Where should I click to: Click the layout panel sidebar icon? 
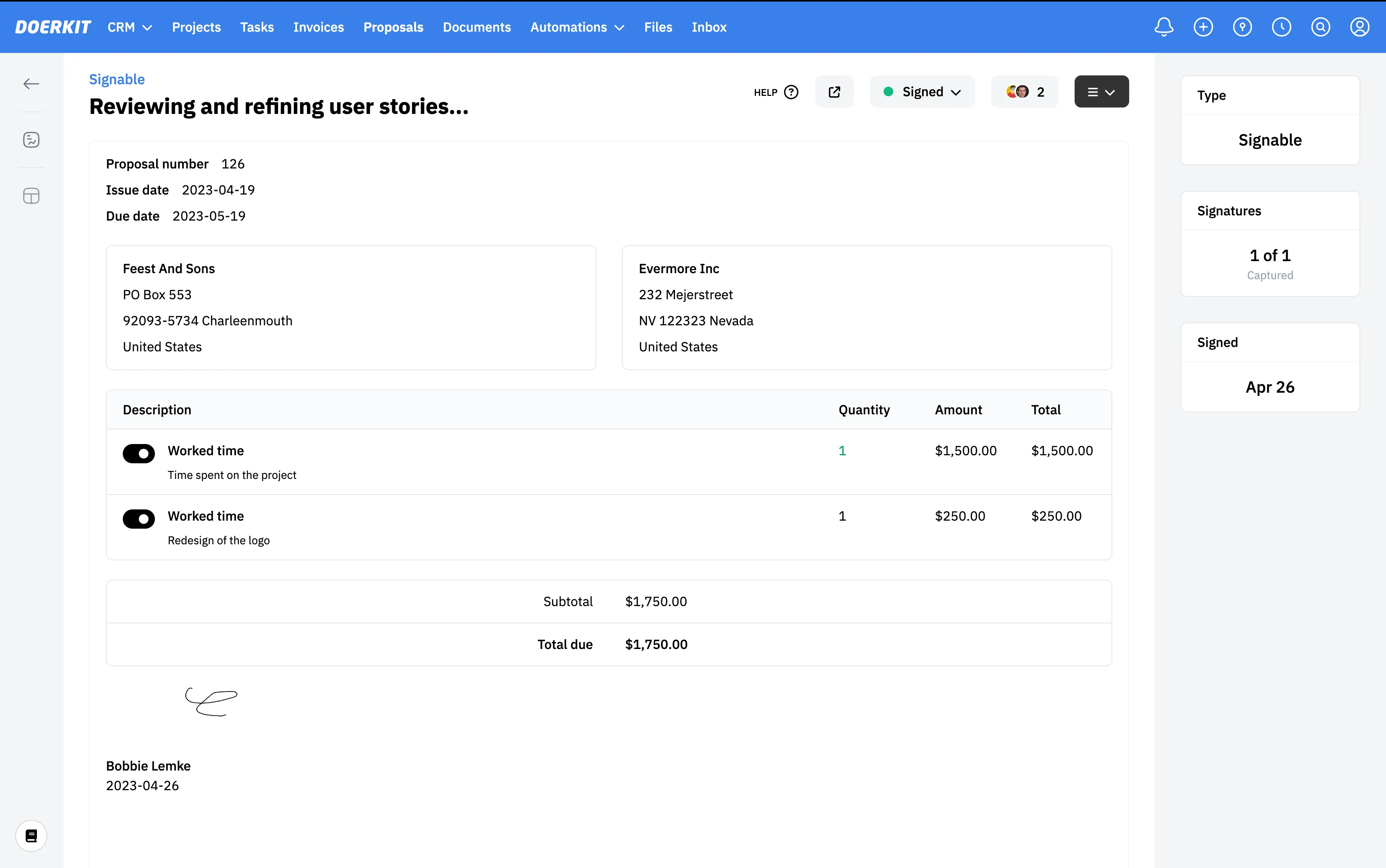coord(31,196)
